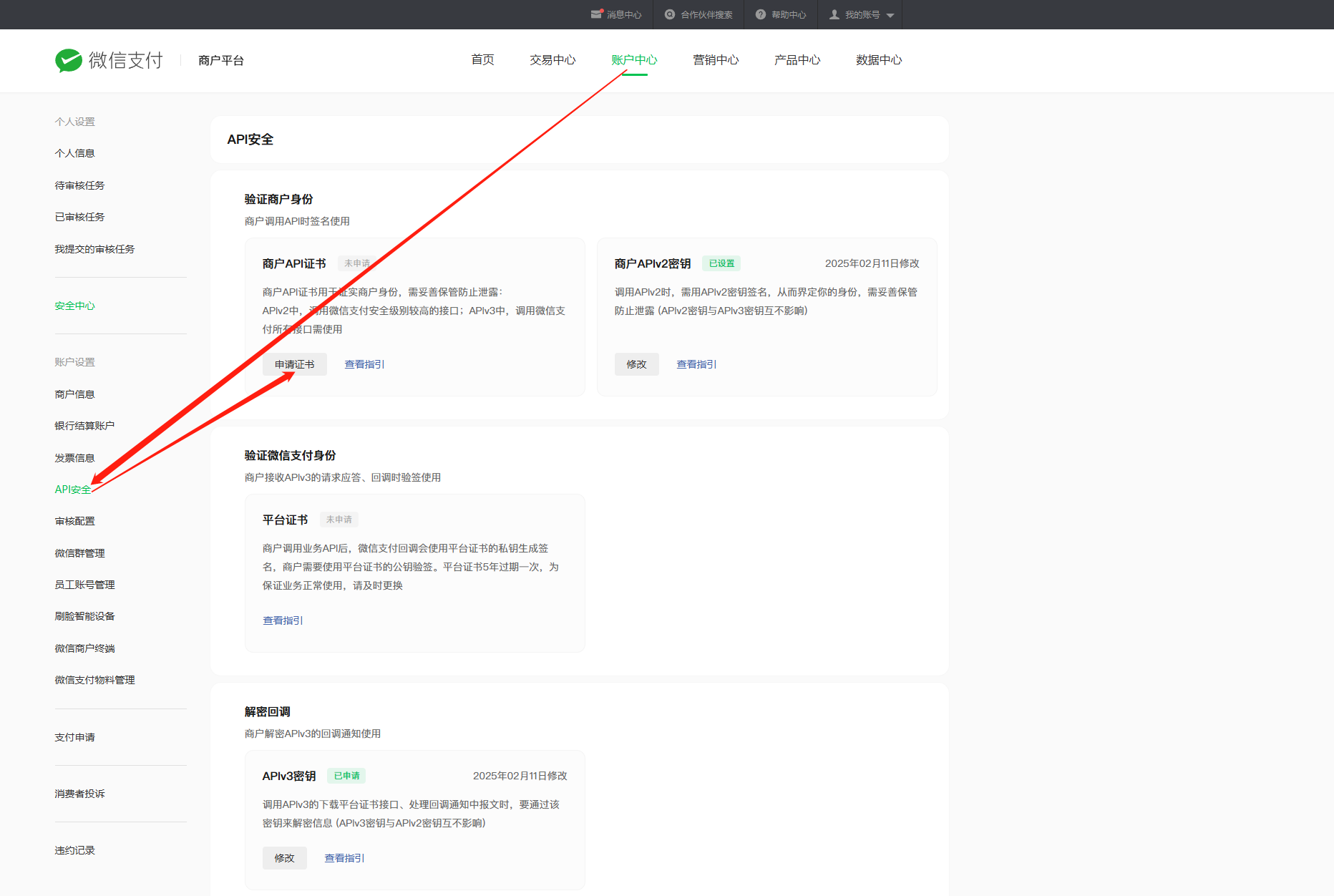Click 查看指引 under 平台证书
Screen dimensions: 1334x896
point(283,620)
